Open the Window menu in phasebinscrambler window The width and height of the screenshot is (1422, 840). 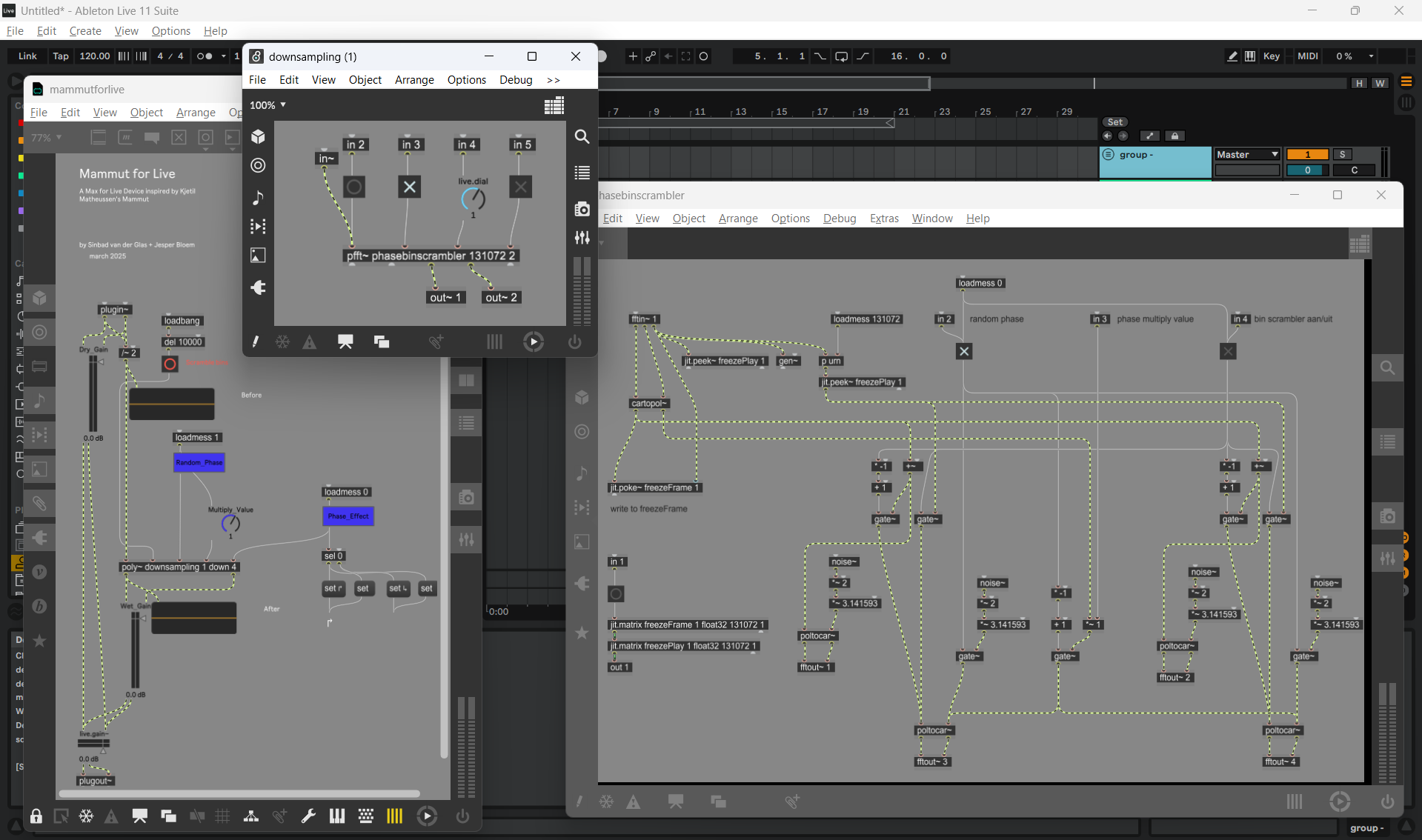[932, 219]
